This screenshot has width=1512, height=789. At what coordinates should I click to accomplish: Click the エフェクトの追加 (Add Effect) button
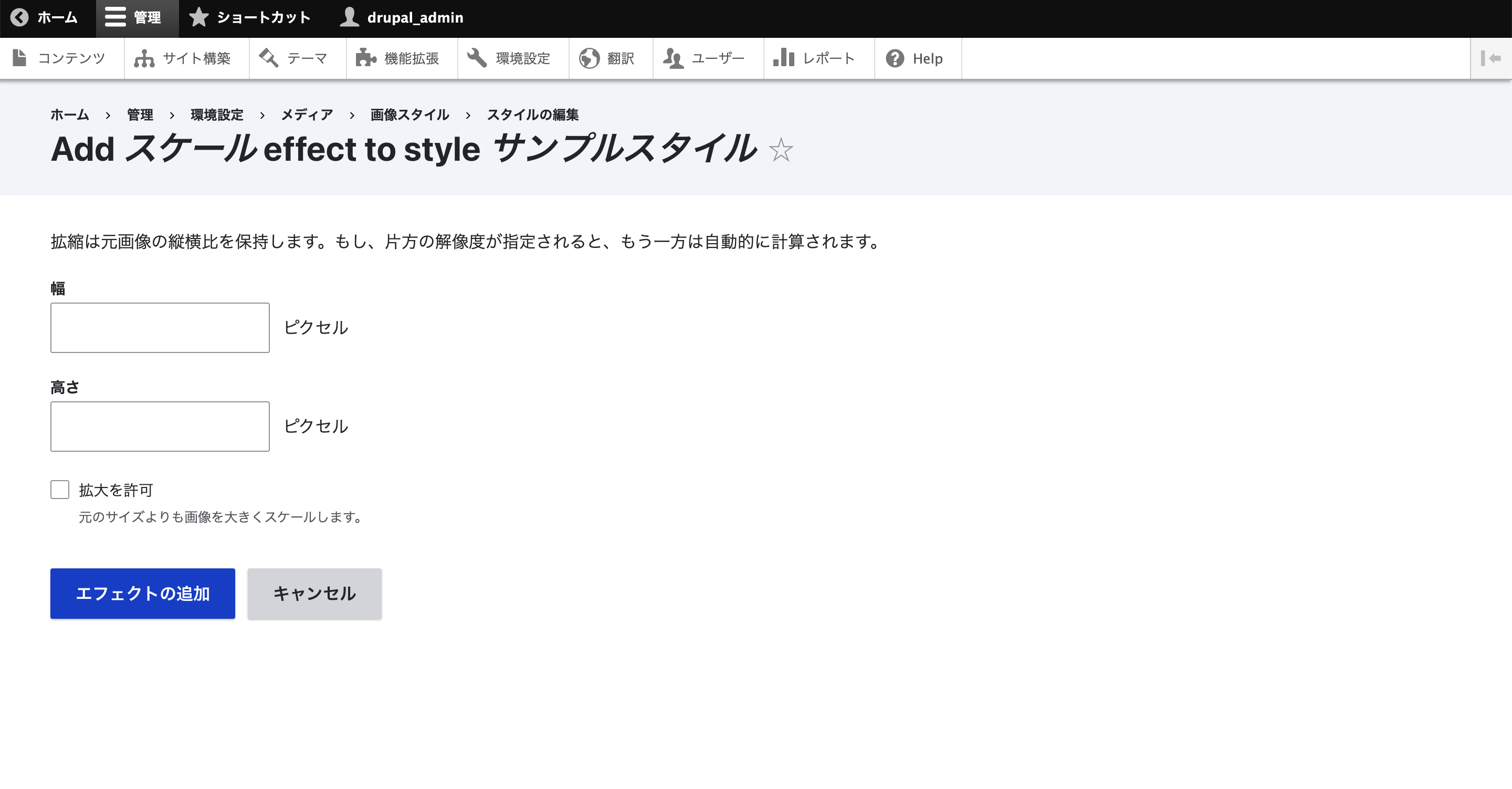(x=143, y=593)
